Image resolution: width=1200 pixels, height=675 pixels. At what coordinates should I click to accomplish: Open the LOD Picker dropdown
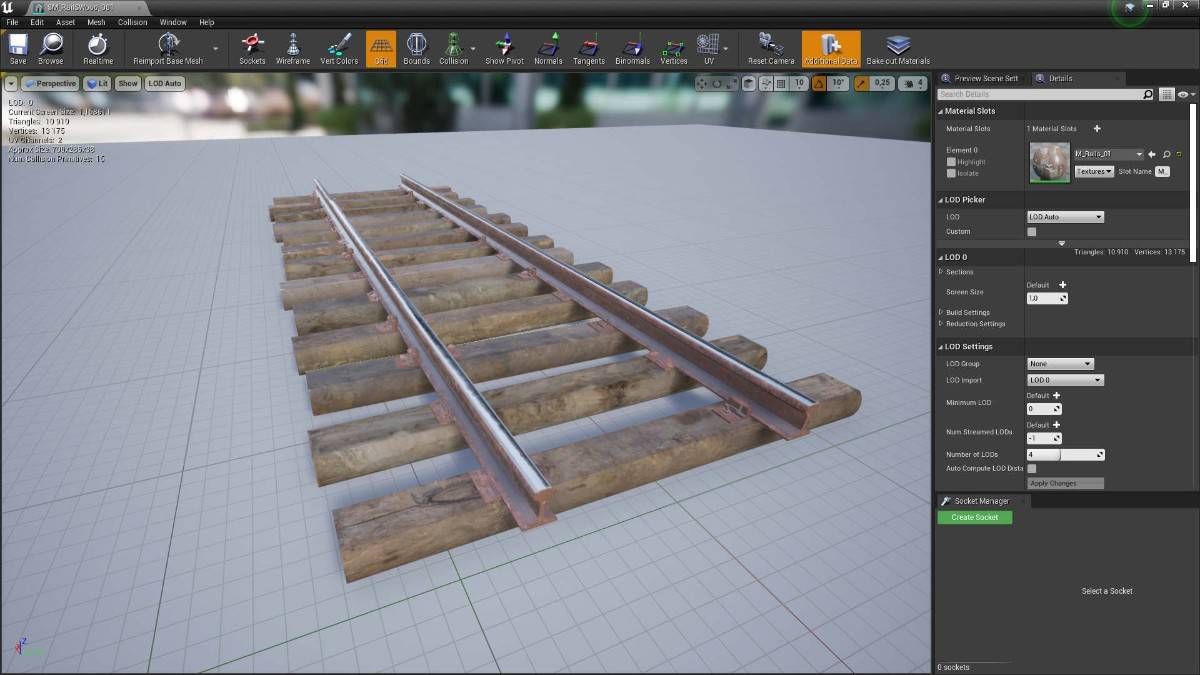tap(1065, 217)
